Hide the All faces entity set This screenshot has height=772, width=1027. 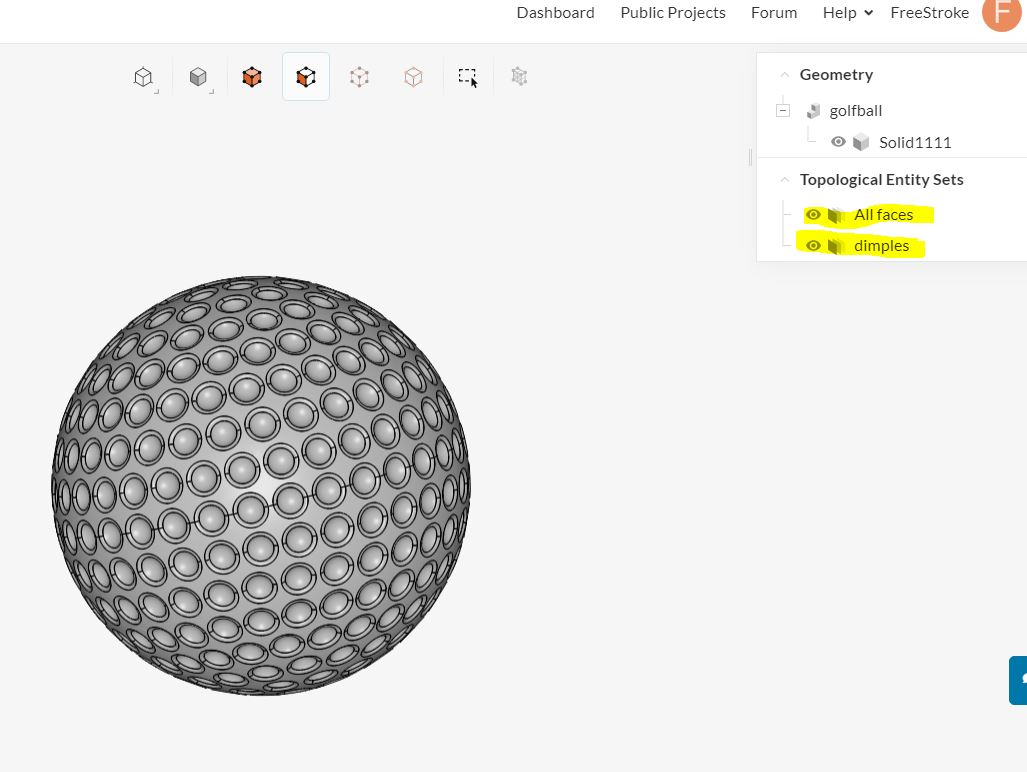[813, 214]
